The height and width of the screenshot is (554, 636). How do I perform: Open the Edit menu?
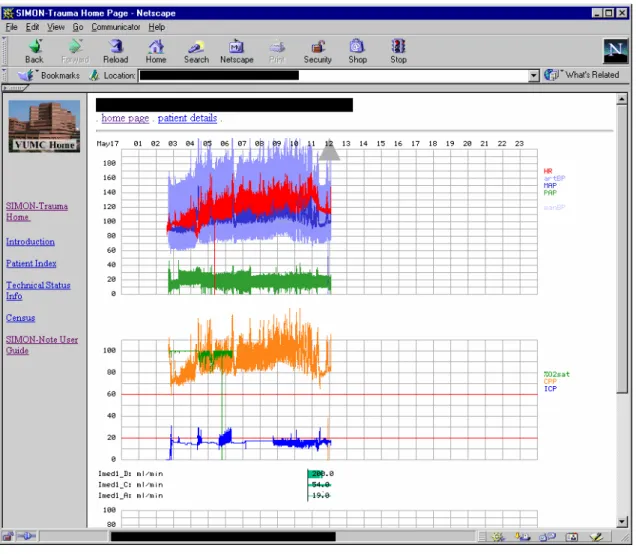click(x=32, y=27)
